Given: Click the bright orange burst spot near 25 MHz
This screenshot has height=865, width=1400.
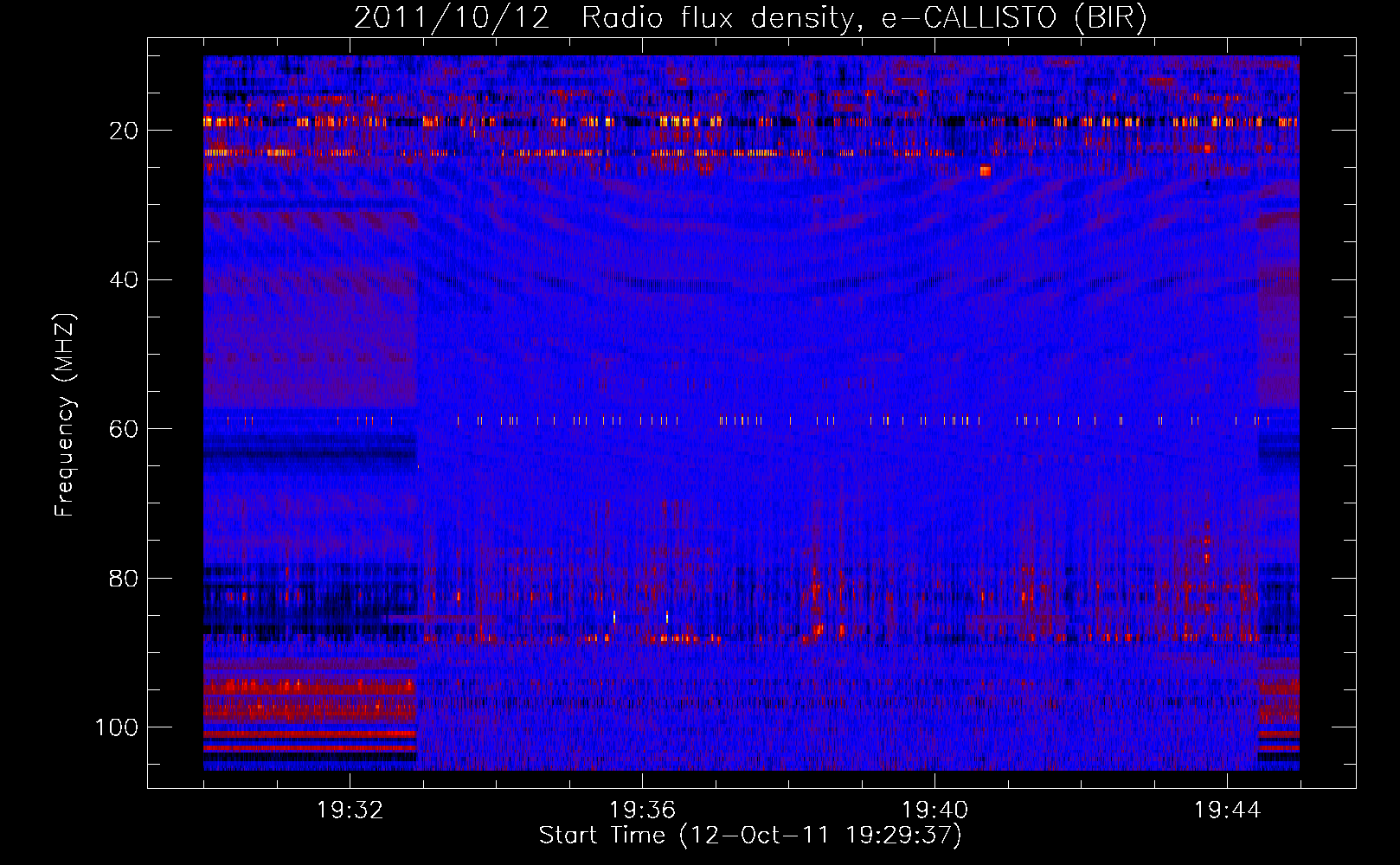Looking at the screenshot, I should pyautogui.click(x=985, y=171).
